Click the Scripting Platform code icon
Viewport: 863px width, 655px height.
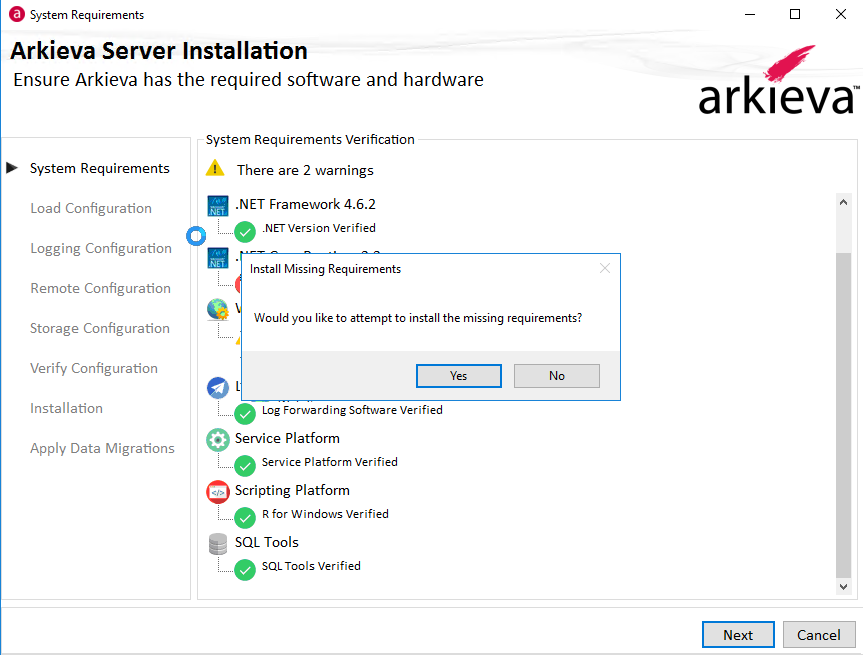(x=217, y=492)
